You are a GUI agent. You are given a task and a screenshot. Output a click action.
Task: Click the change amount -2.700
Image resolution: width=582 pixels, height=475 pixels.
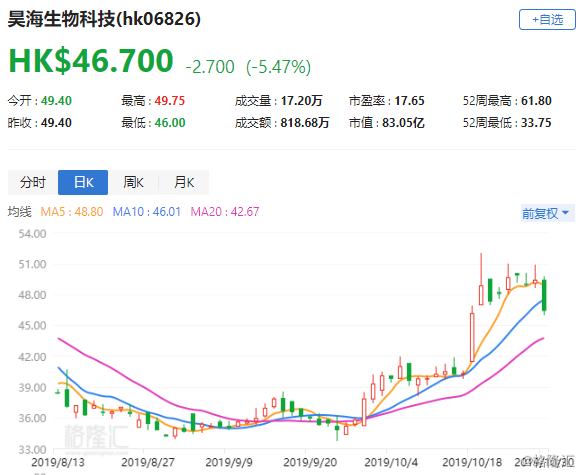pos(210,67)
